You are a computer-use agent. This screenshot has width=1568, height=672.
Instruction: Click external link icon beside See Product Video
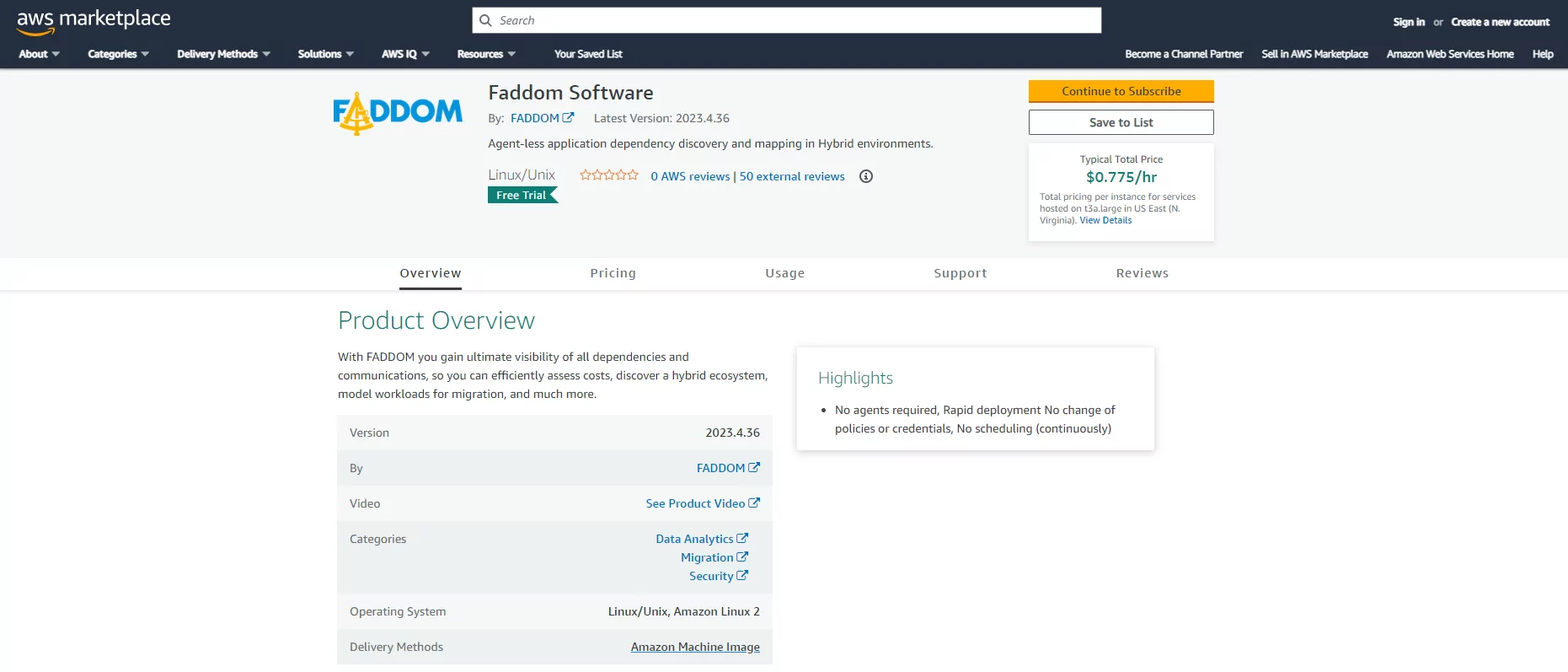(x=754, y=503)
